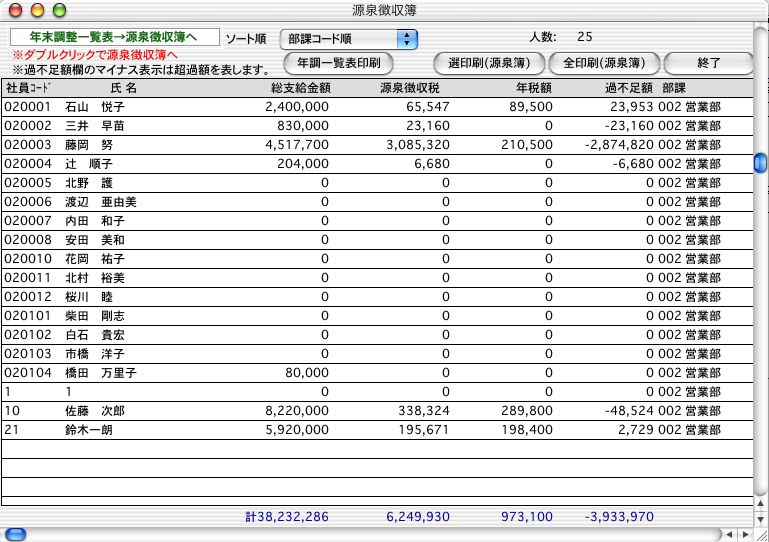Screen dimensions: 769x542
Task: Click the 社員コード column header
Action: click(28, 88)
